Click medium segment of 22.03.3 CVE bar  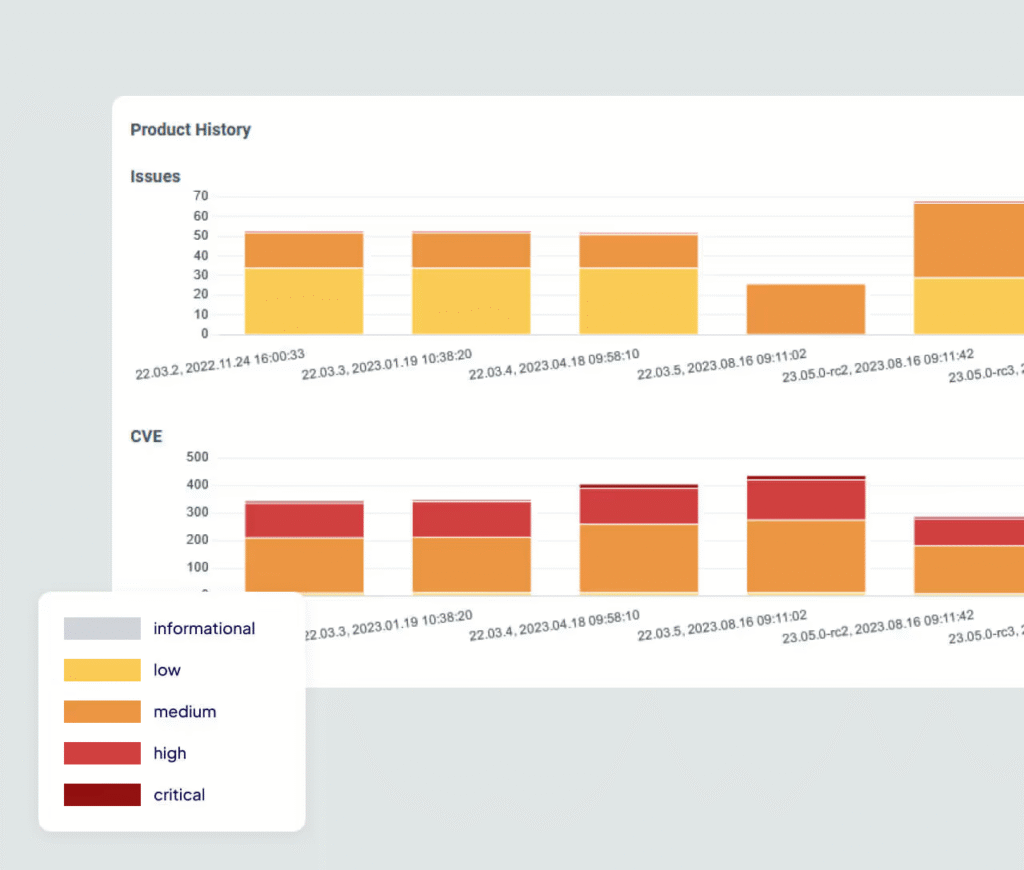coord(471,564)
